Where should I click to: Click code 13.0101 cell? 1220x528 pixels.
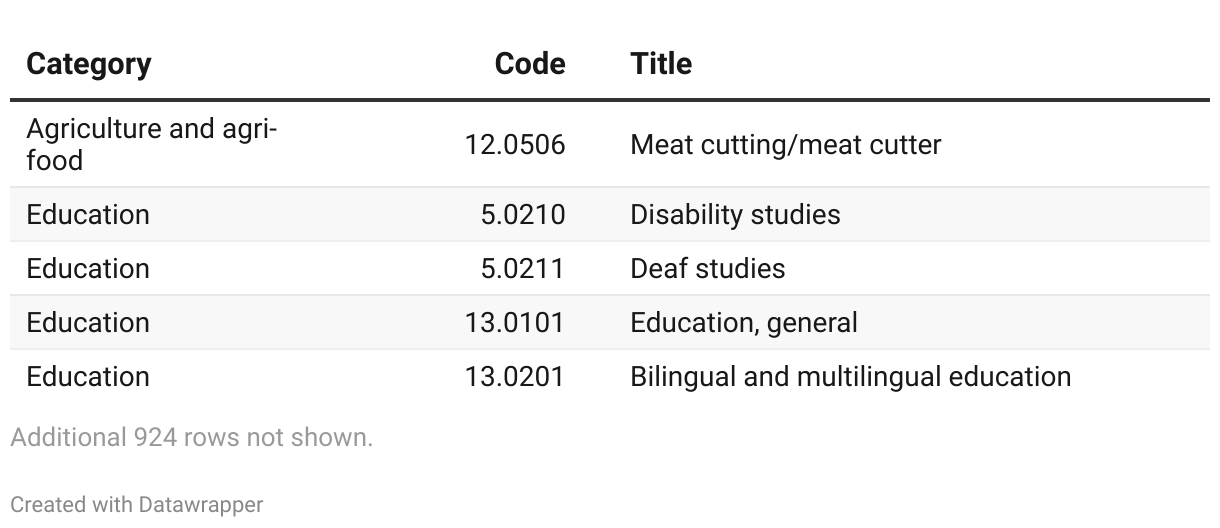[x=514, y=323]
